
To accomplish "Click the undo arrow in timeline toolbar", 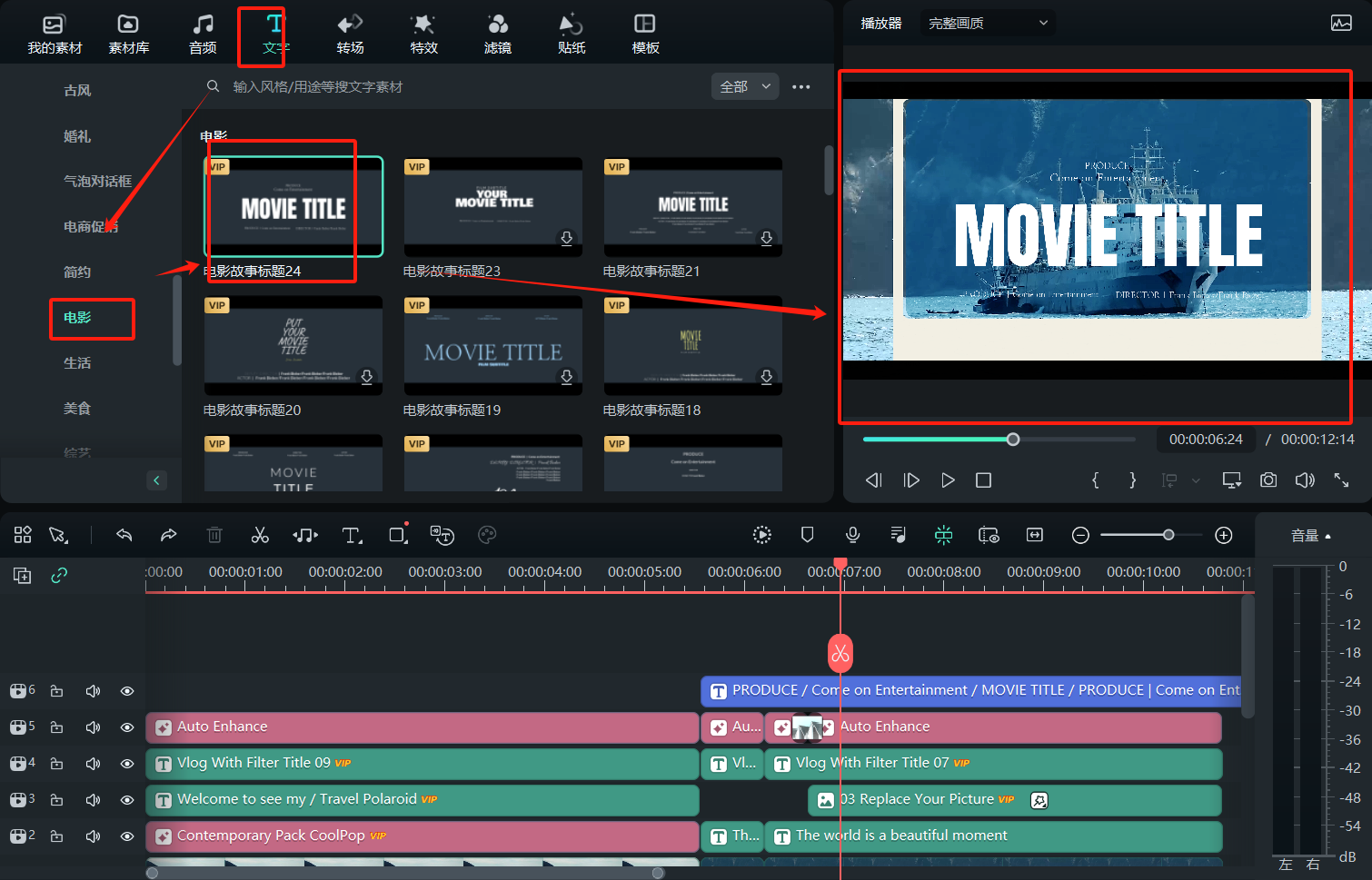I will click(124, 535).
